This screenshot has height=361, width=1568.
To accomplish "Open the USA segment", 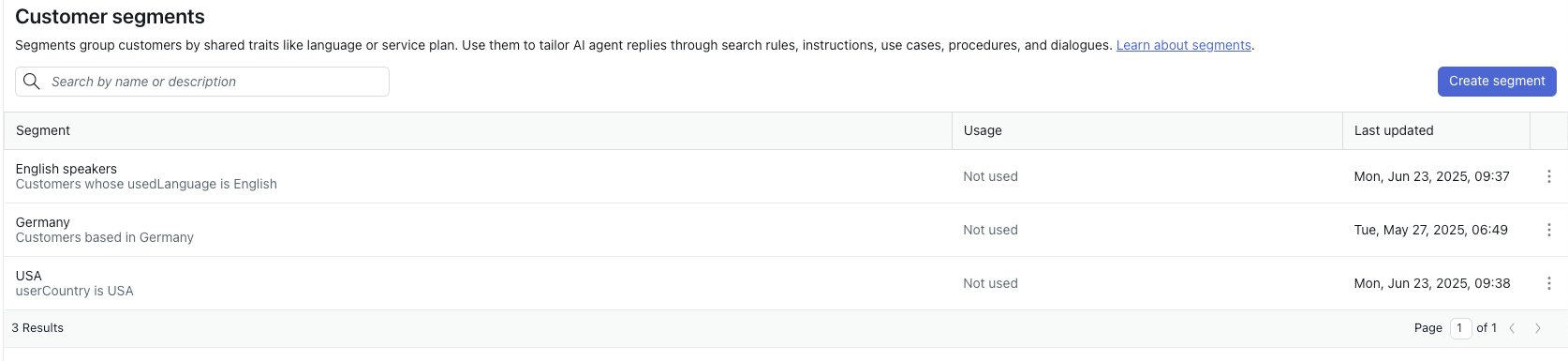I will (29, 276).
